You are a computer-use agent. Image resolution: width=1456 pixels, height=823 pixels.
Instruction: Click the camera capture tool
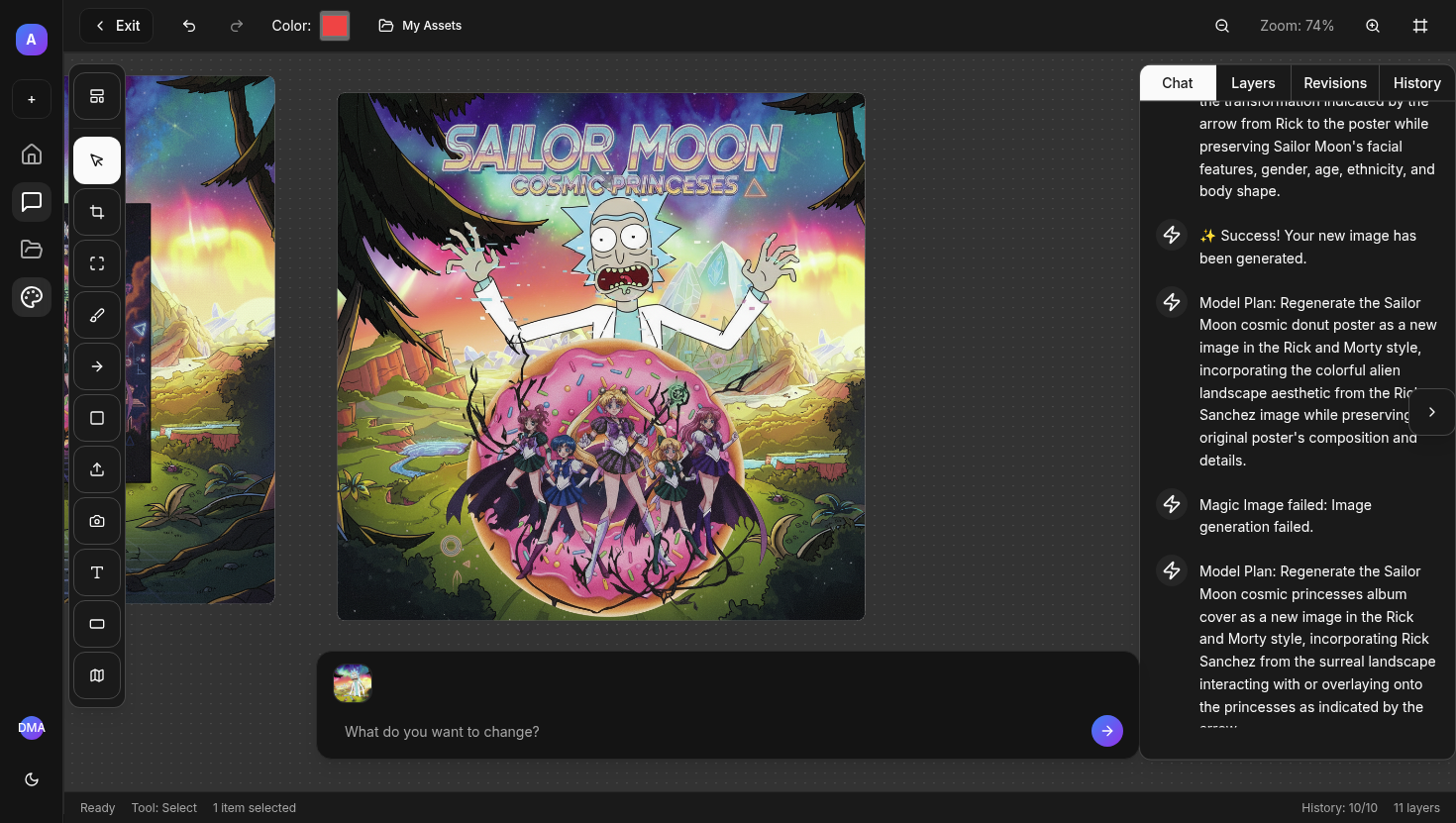pyautogui.click(x=97, y=521)
